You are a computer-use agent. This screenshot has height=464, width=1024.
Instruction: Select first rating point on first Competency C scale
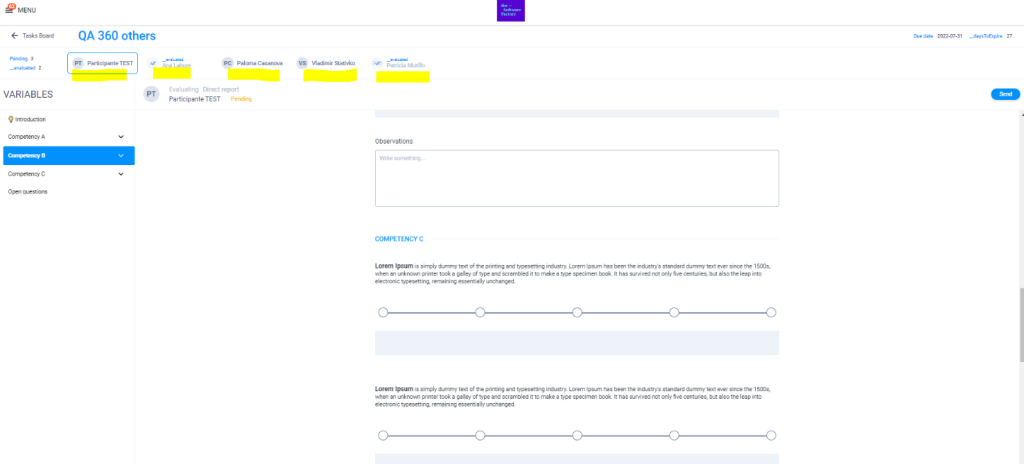383,312
